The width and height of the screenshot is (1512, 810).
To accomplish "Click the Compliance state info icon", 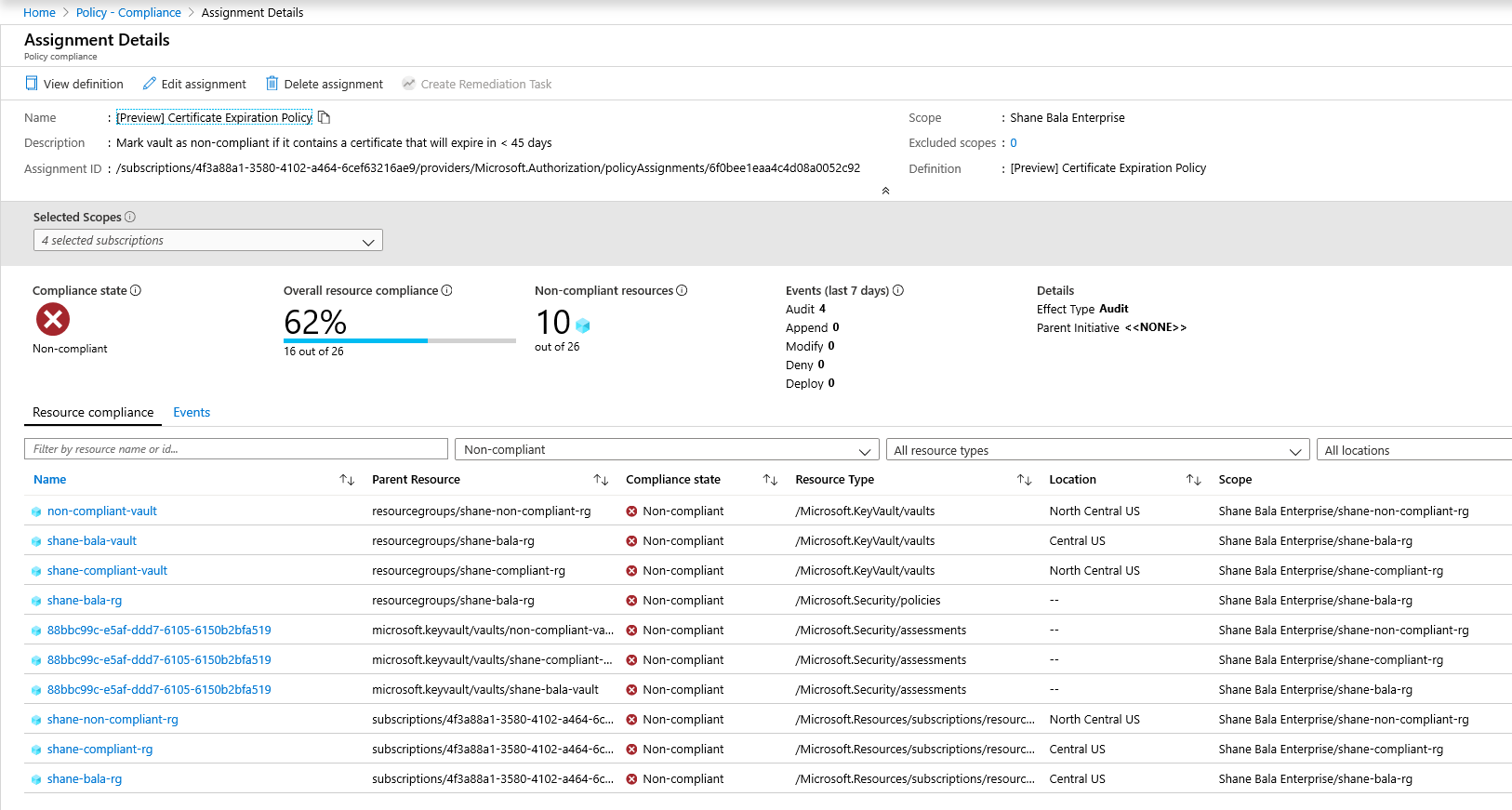I will pyautogui.click(x=136, y=290).
